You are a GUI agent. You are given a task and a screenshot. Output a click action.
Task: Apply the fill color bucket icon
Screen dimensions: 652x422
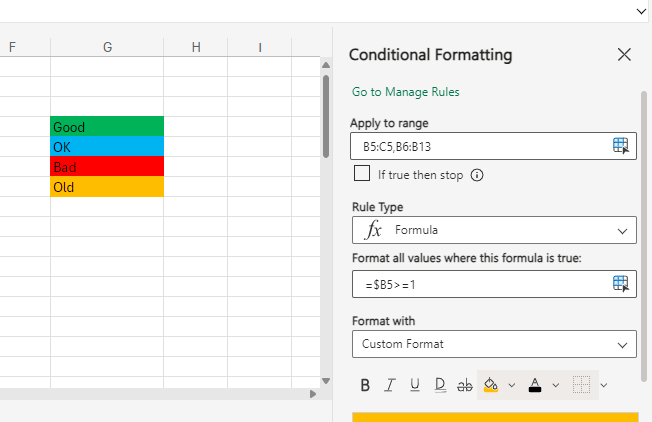click(x=491, y=385)
